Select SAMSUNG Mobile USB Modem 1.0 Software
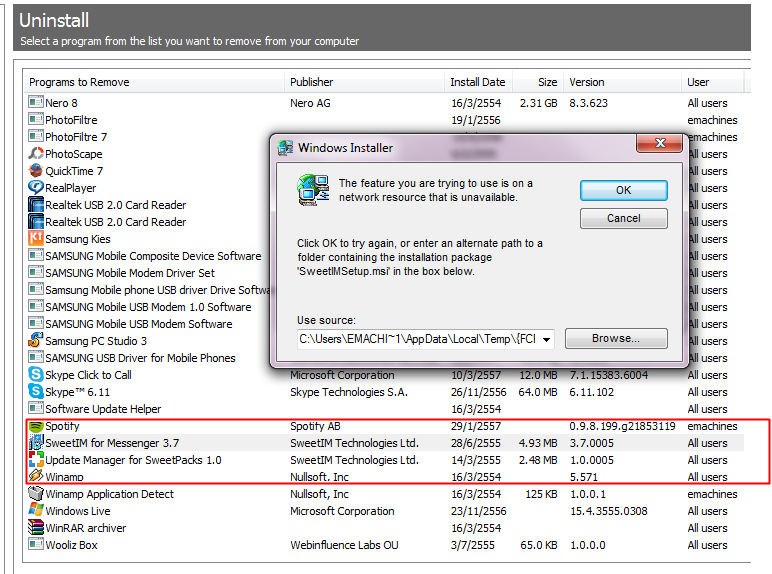The width and height of the screenshot is (772, 574). (x=148, y=307)
